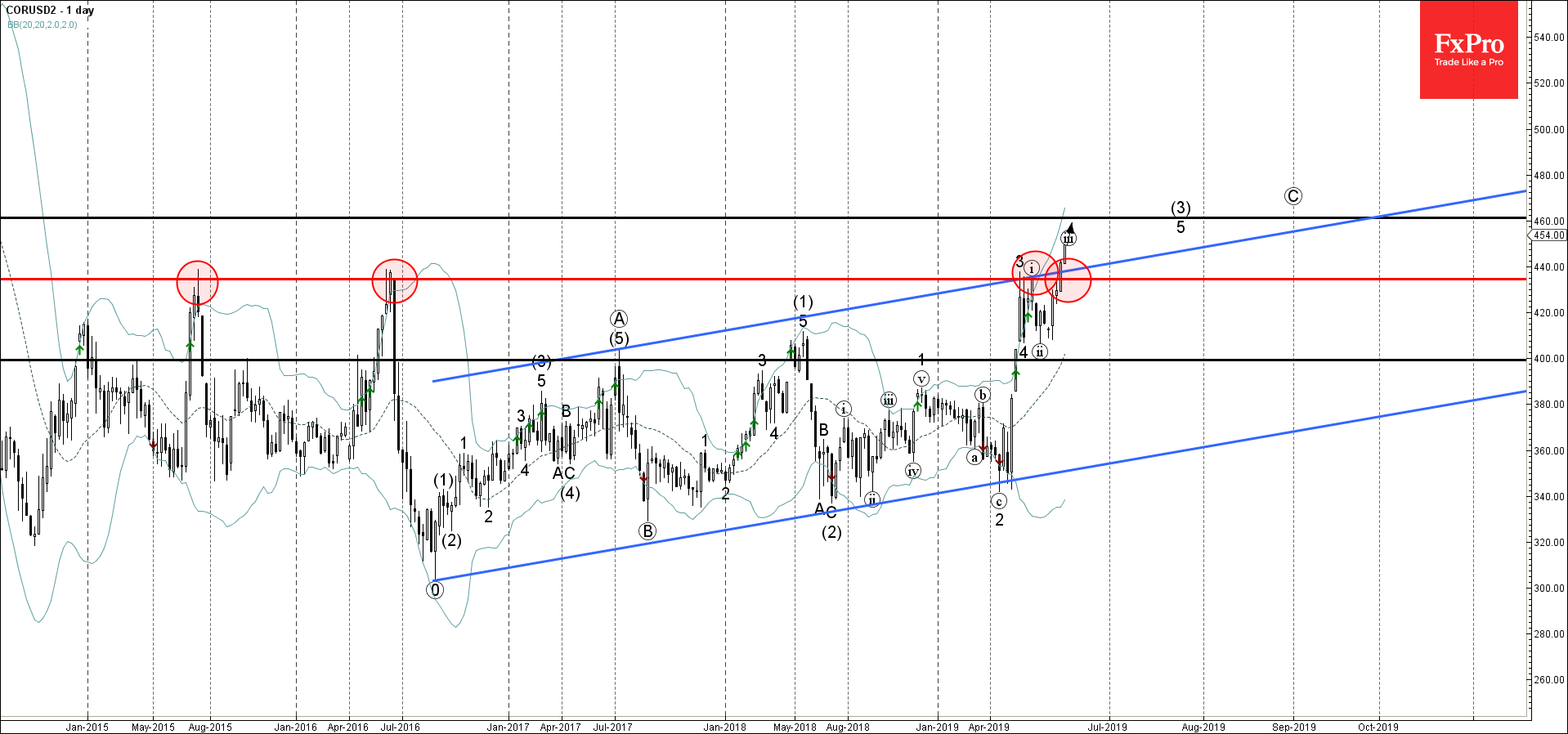Click the black upward arrow above wave iii
Viewport: 1568px width, 734px height.
1070,227
